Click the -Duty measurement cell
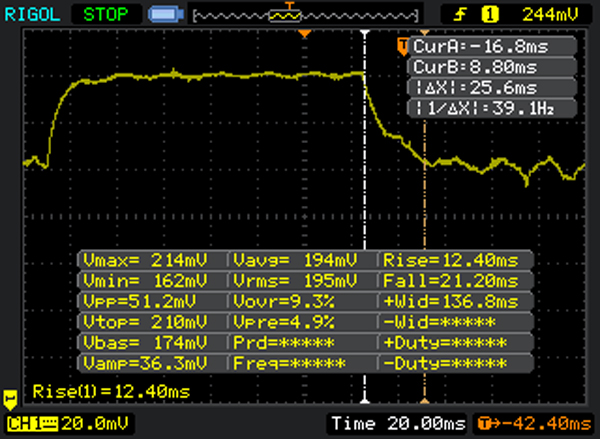The height and width of the screenshot is (439, 600). (x=445, y=363)
